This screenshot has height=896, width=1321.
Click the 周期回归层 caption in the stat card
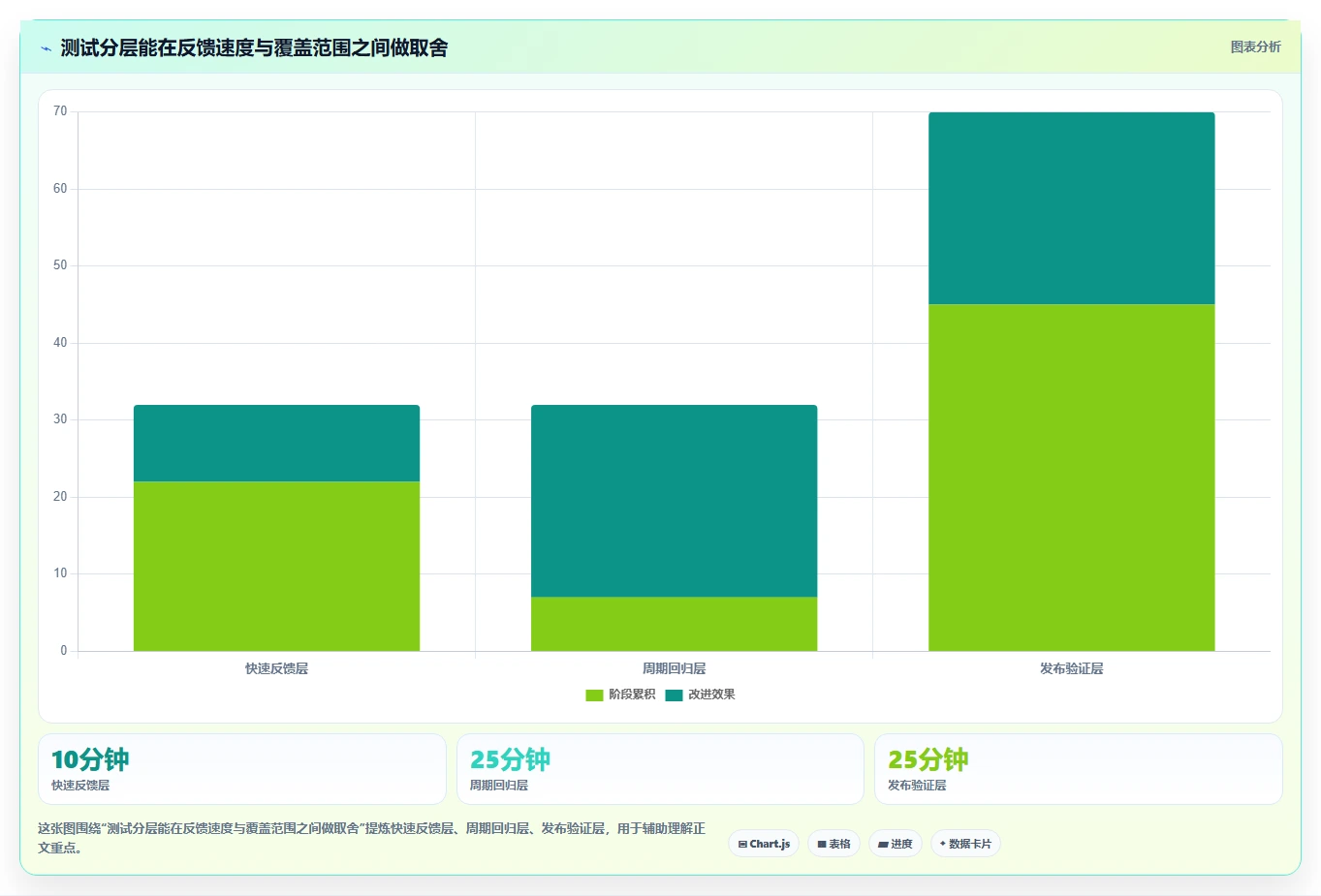pos(499,786)
